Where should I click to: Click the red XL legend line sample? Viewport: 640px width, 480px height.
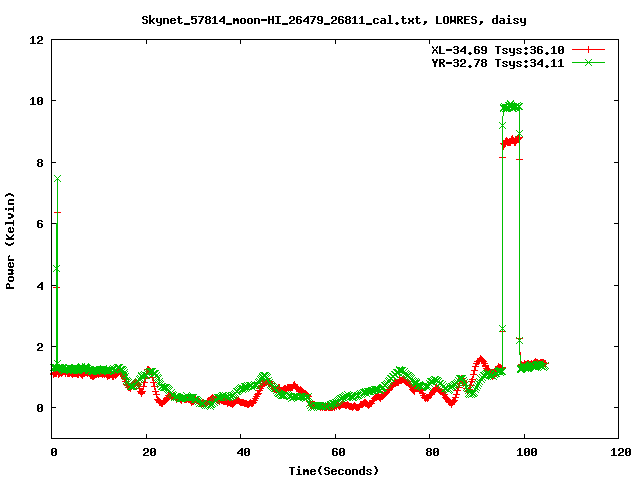[588, 50]
